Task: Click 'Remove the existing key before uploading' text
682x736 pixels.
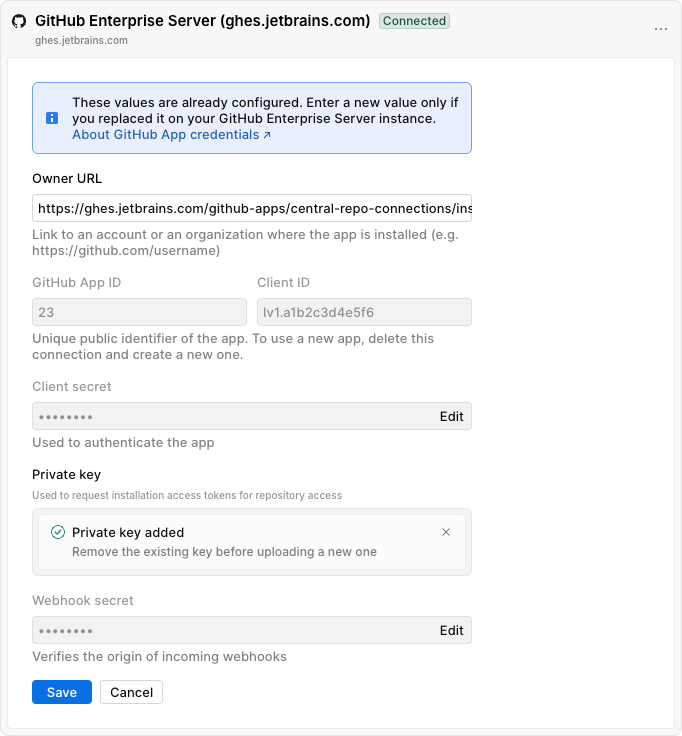Action: [224, 552]
